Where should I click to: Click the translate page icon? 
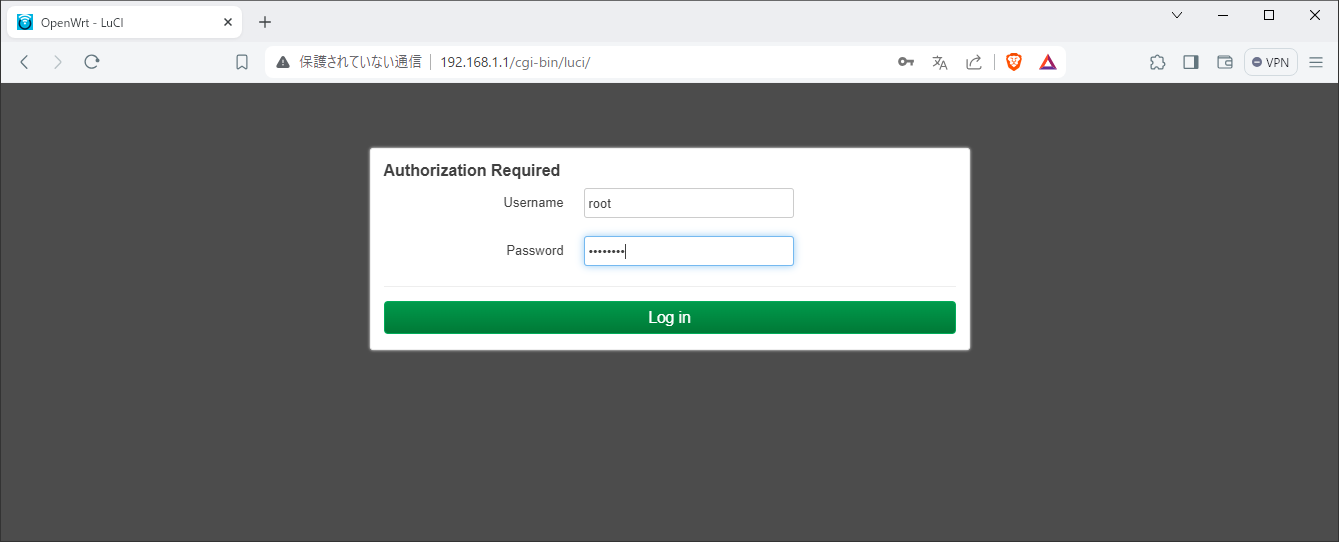tap(940, 62)
